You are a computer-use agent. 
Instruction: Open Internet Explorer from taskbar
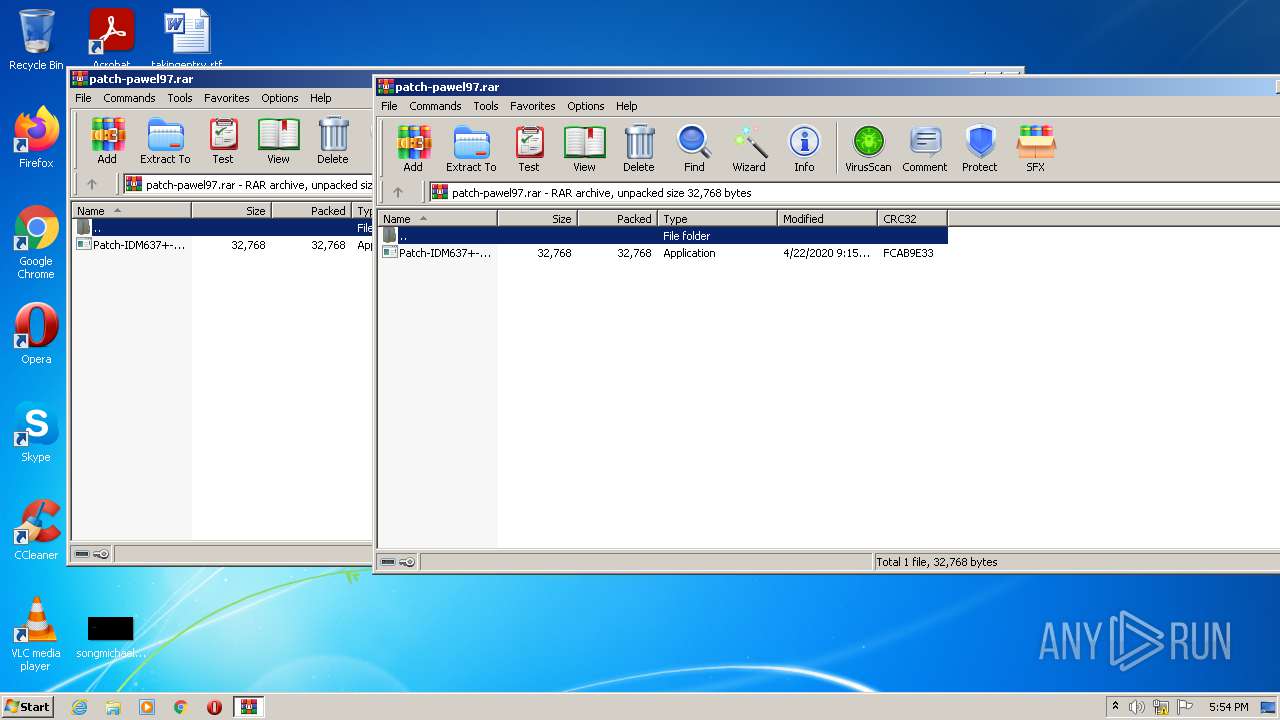tap(79, 707)
